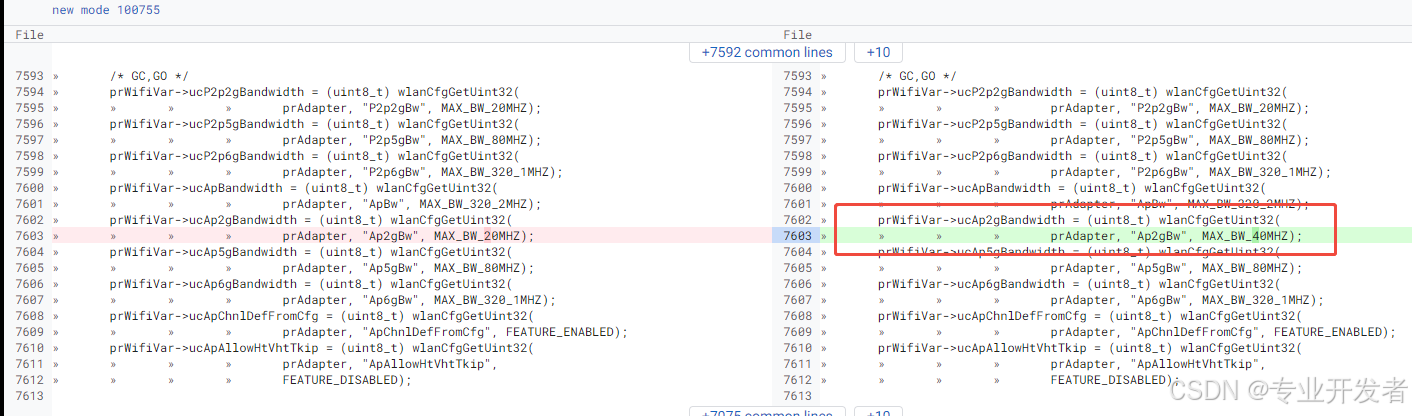Select line number 7603 in left pane
Viewport: 1412px width, 416px height.
pyautogui.click(x=29, y=236)
